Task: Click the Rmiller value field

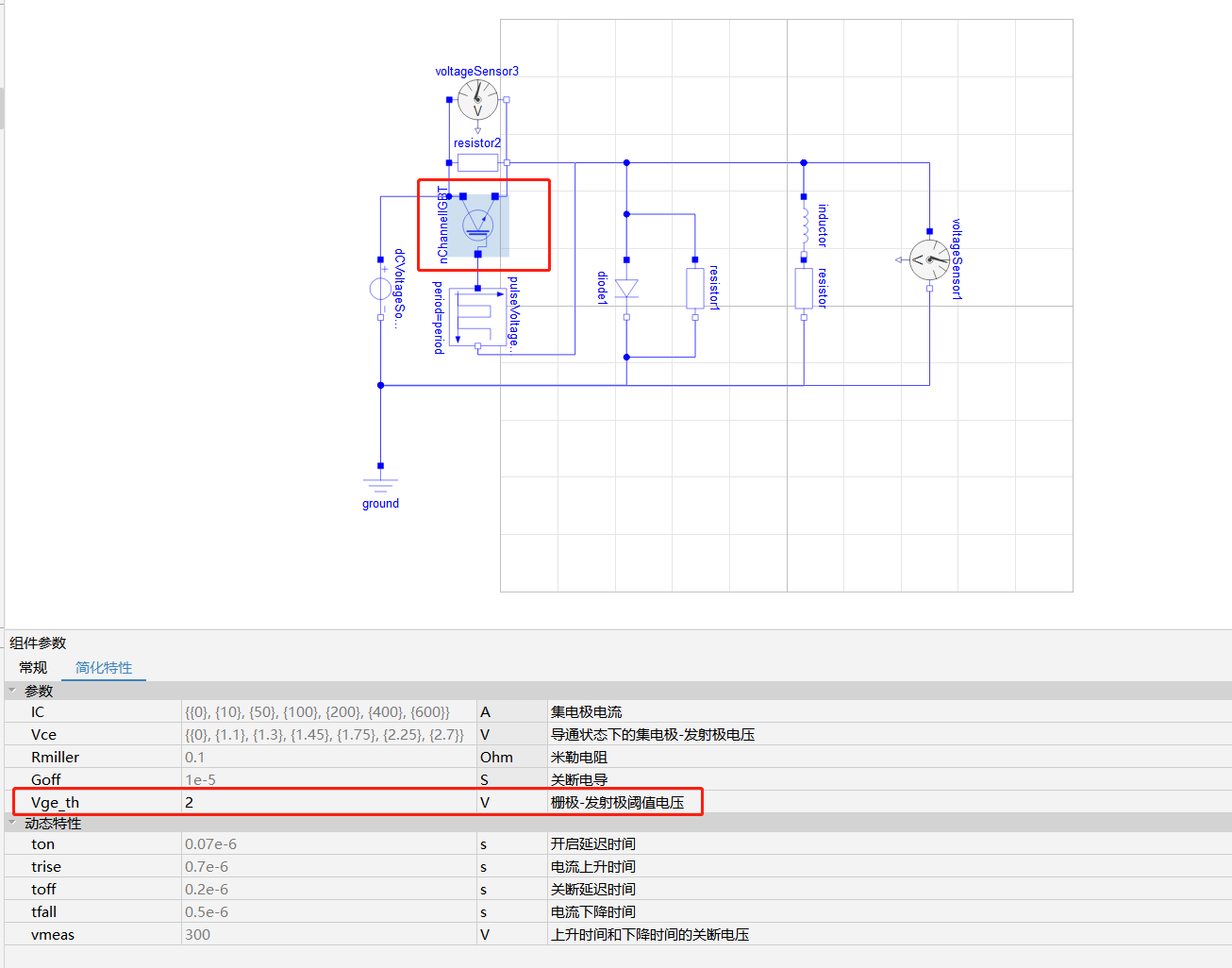Action: click(x=329, y=757)
